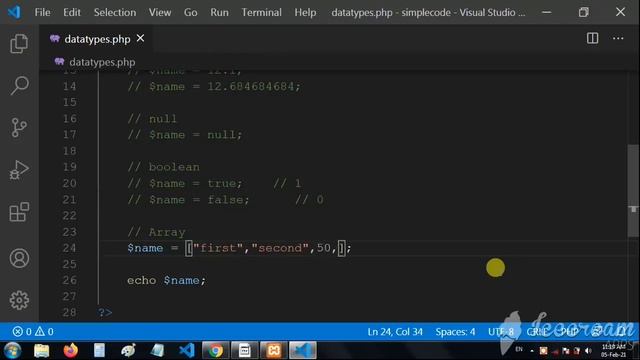Click the taskbar clock showing 05-Feb-21

coord(613,351)
